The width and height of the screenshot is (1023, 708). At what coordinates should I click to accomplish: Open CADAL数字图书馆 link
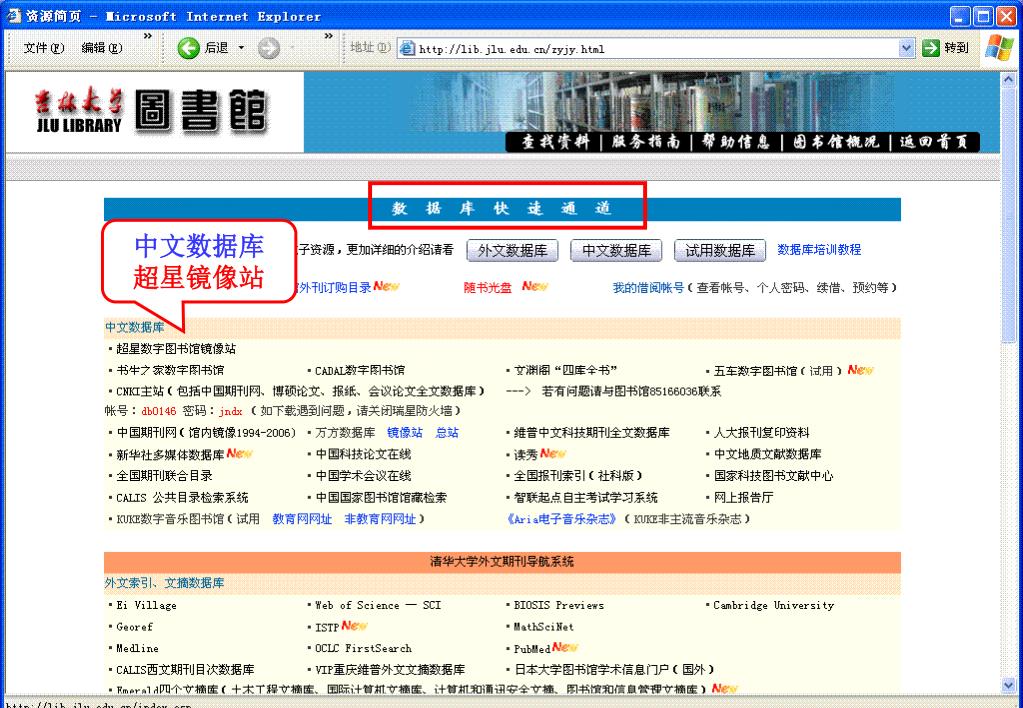coord(359,370)
